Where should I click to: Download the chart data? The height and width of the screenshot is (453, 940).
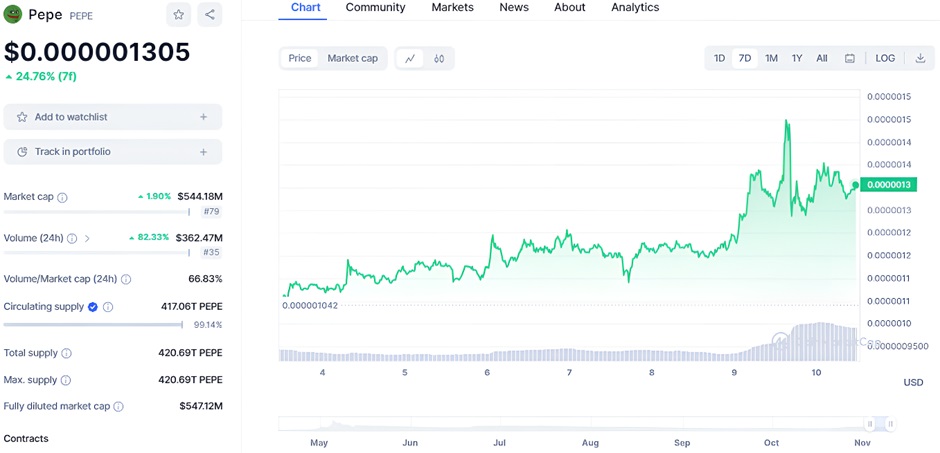920,59
